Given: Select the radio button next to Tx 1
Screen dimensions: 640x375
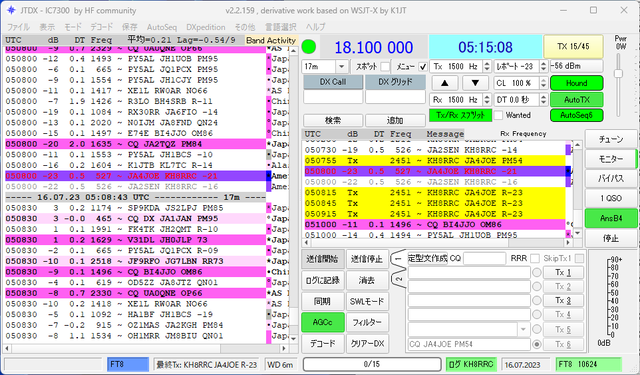Looking at the screenshot, I should pyautogui.click(x=537, y=273).
